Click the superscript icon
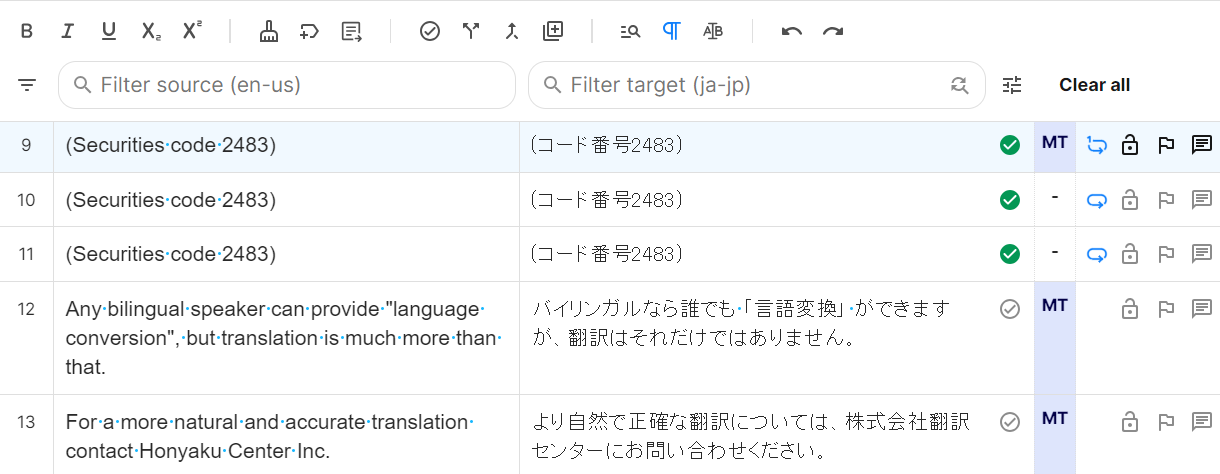 click(192, 31)
